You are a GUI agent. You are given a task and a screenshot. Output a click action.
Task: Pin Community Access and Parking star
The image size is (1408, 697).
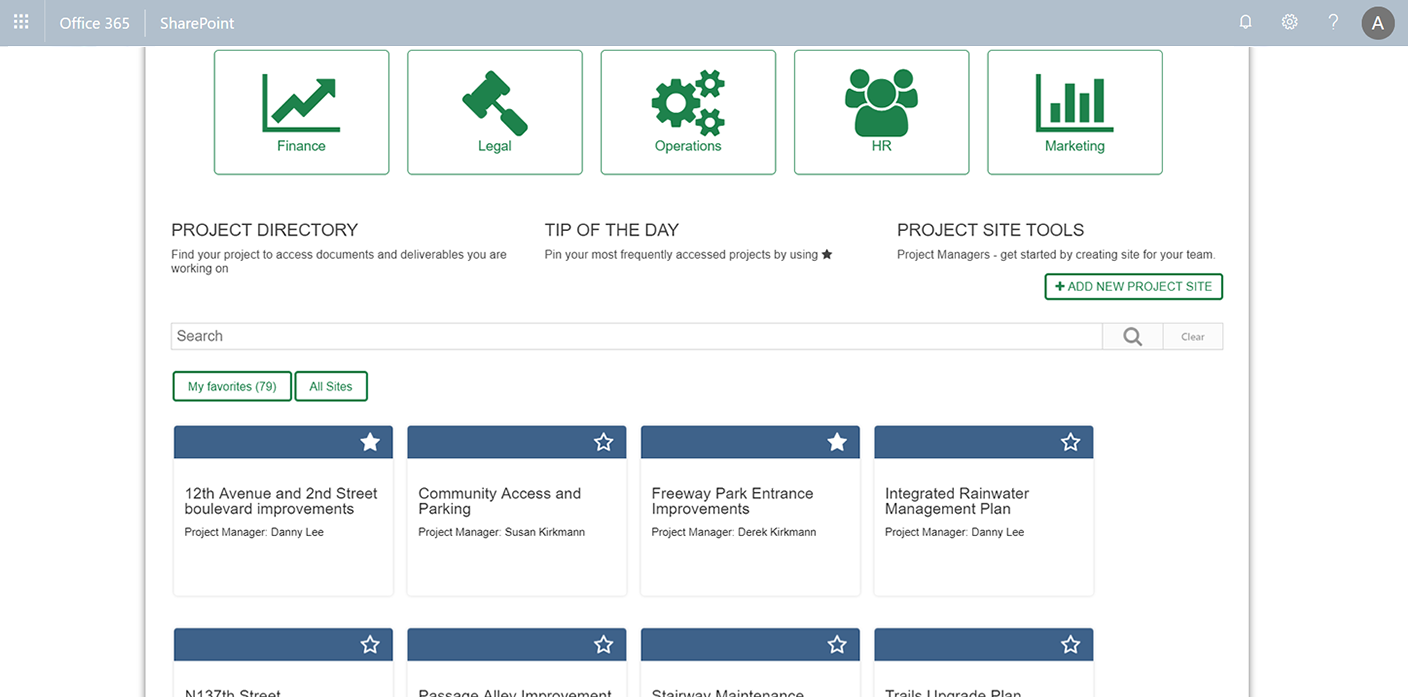tap(603, 442)
